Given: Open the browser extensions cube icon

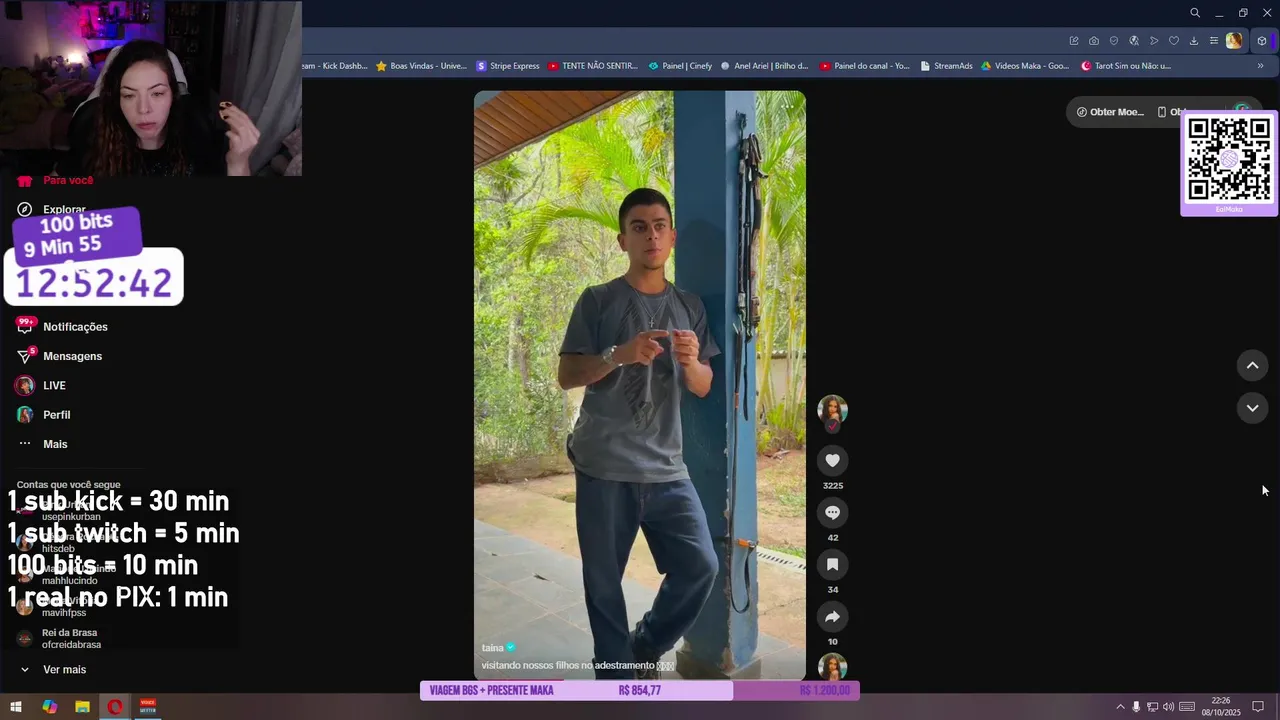Looking at the screenshot, I should tap(1262, 41).
